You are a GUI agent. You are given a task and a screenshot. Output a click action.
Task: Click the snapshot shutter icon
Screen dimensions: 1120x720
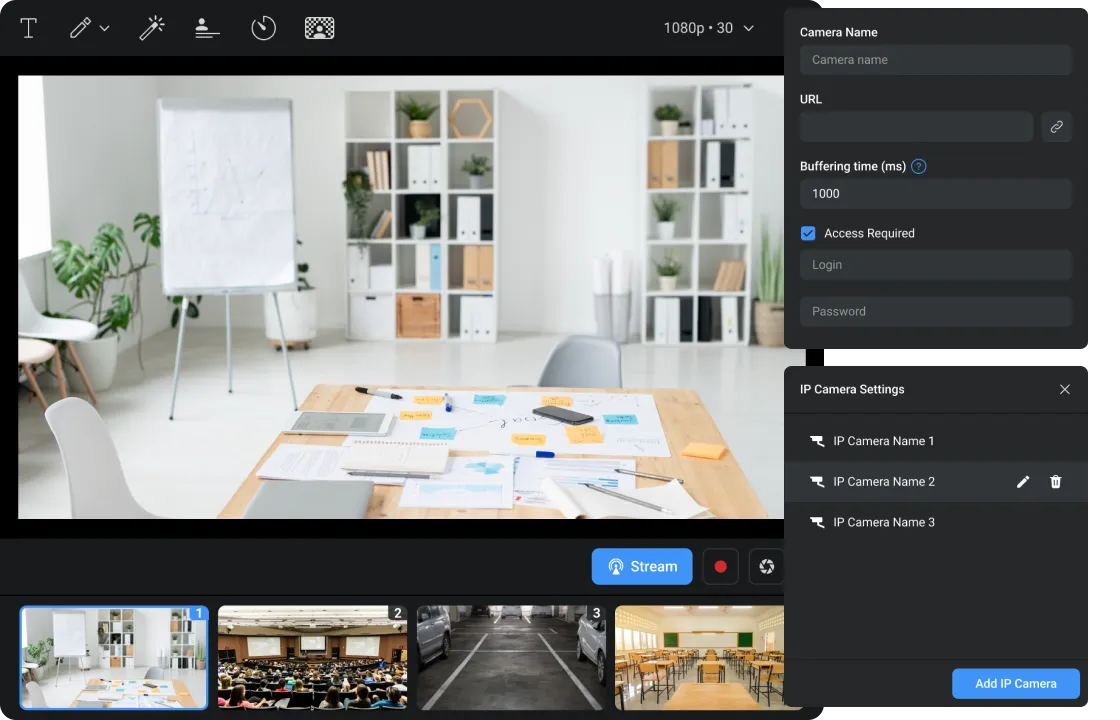pos(766,567)
